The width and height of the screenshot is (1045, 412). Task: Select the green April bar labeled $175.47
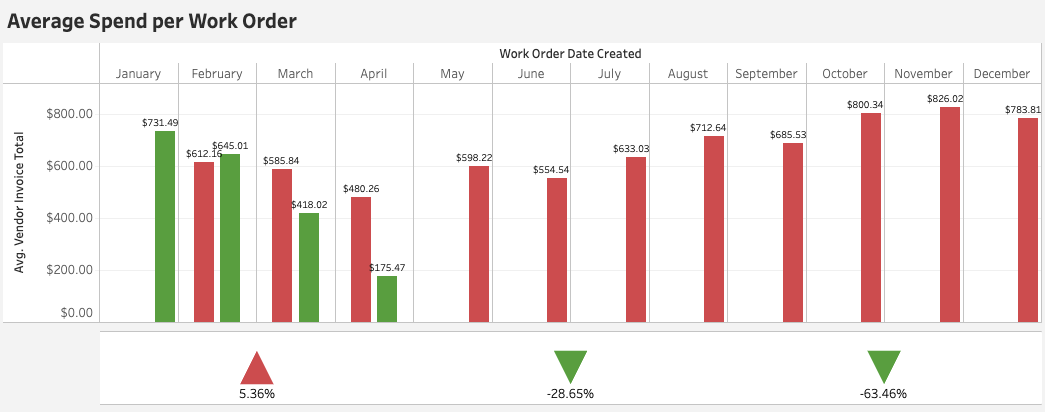tap(387, 299)
